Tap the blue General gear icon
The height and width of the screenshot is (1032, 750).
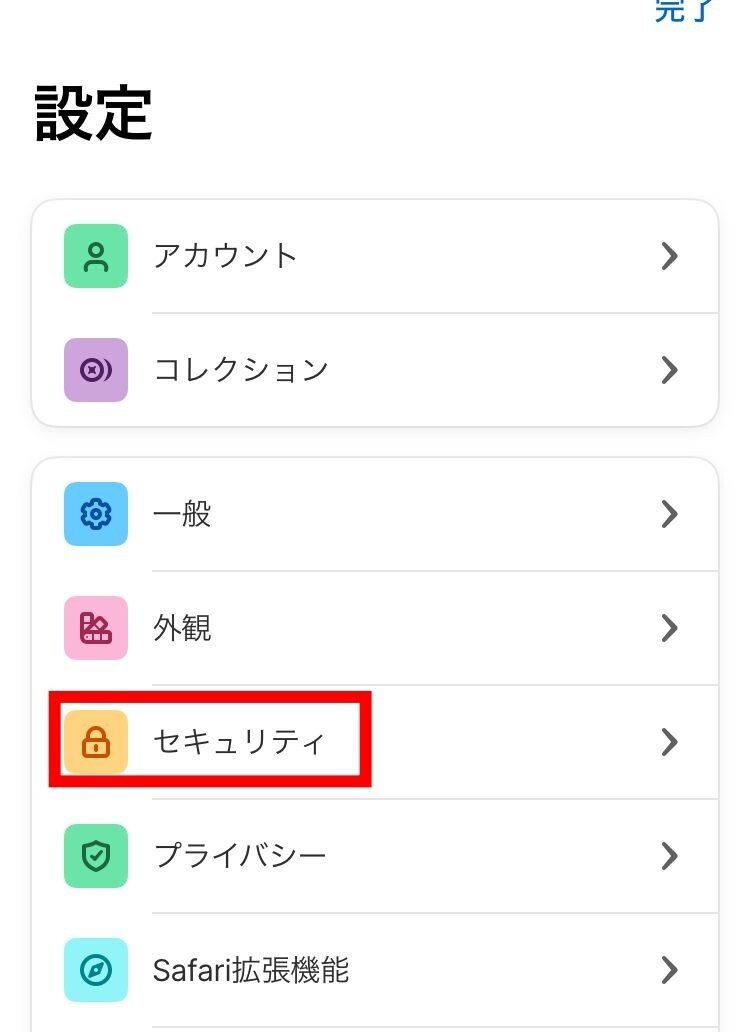[x=96, y=514]
